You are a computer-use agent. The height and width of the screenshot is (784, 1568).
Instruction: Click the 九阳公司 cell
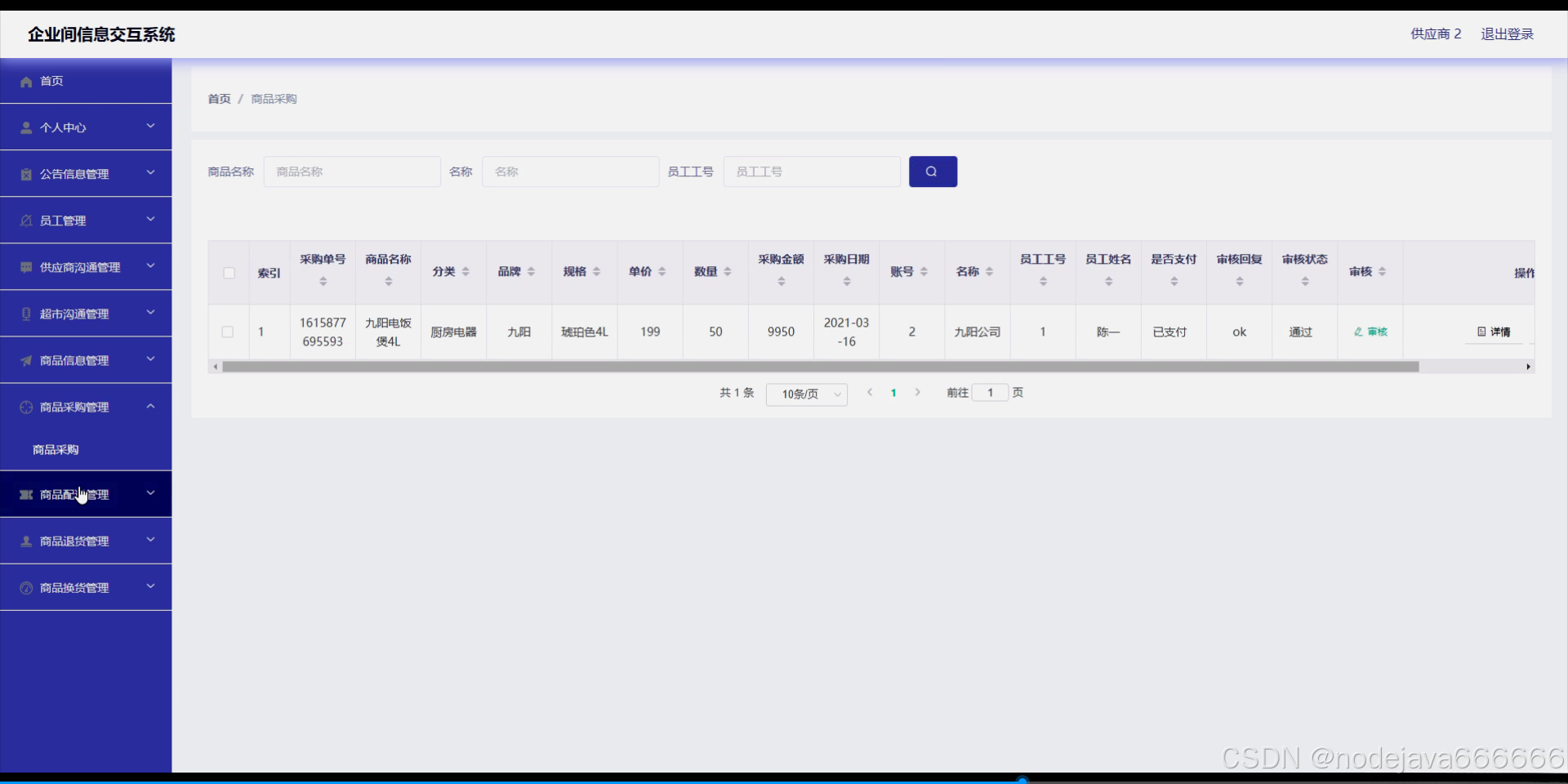[x=978, y=332]
